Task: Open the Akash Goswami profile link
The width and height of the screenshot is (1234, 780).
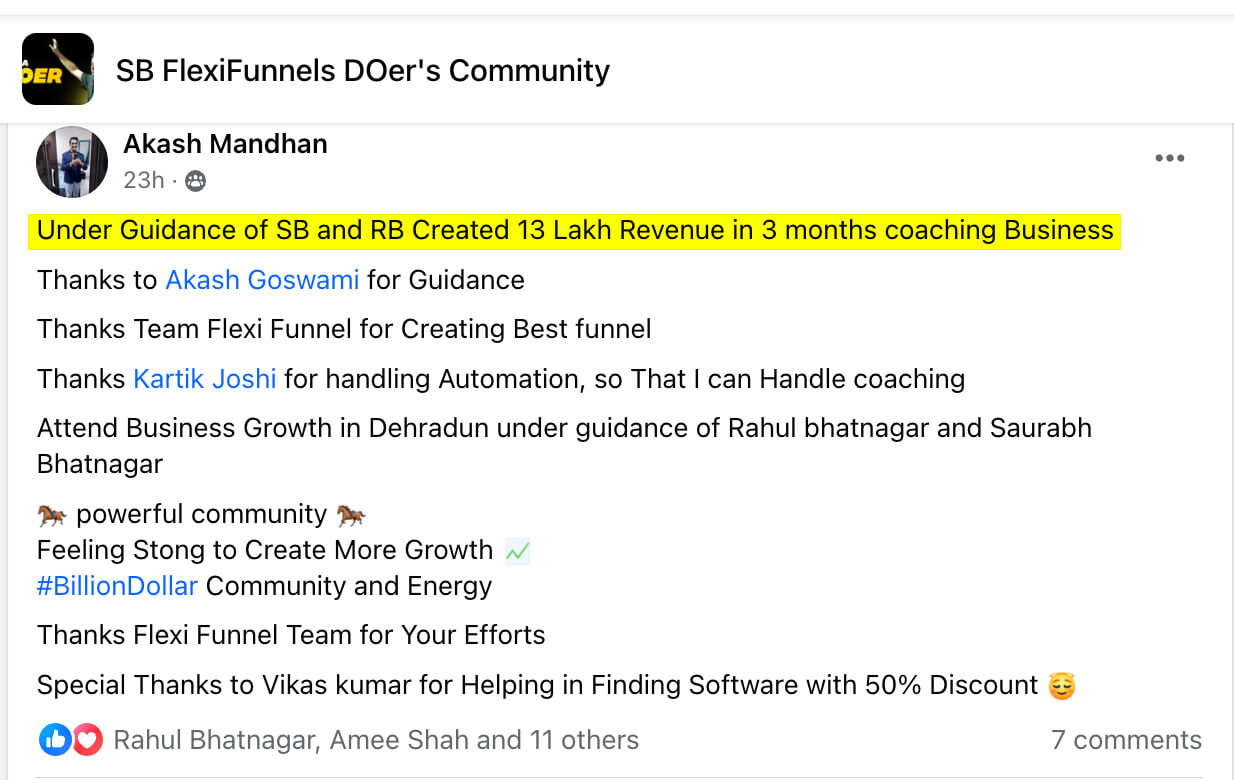Action: click(262, 280)
